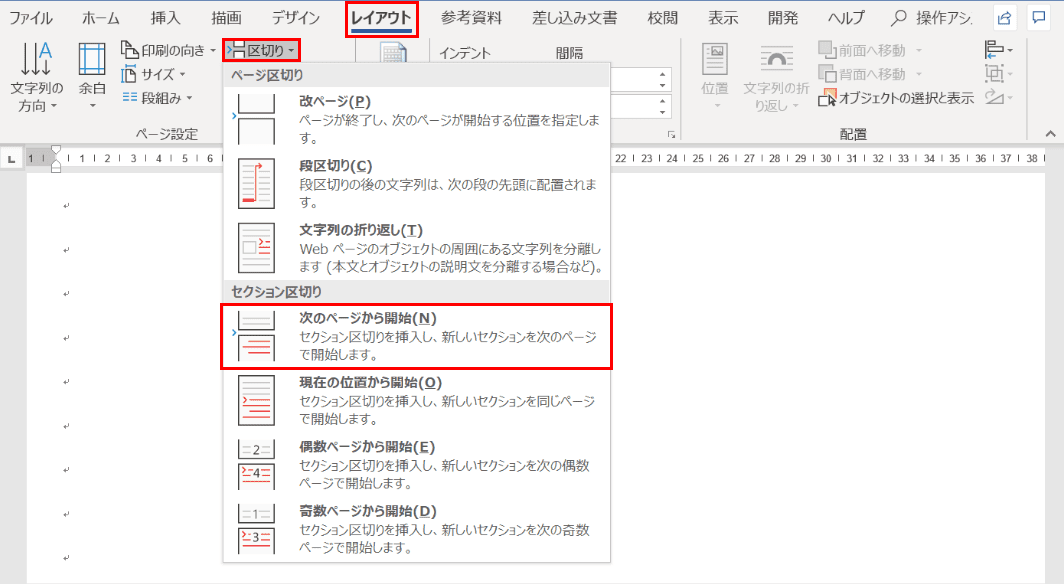
Task: Open the 余白 margins dropdown
Action: (x=92, y=77)
